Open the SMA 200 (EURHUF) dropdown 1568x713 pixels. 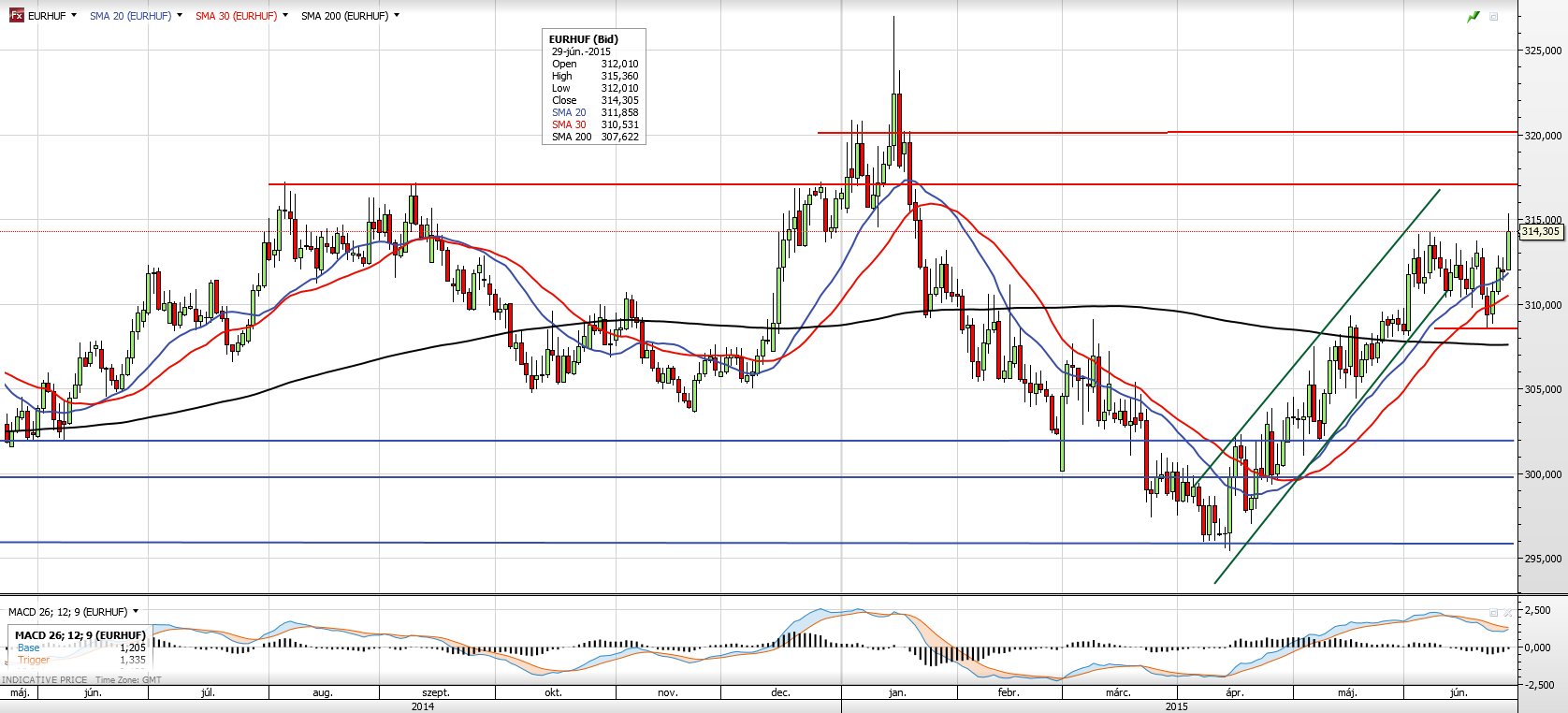pos(397,16)
